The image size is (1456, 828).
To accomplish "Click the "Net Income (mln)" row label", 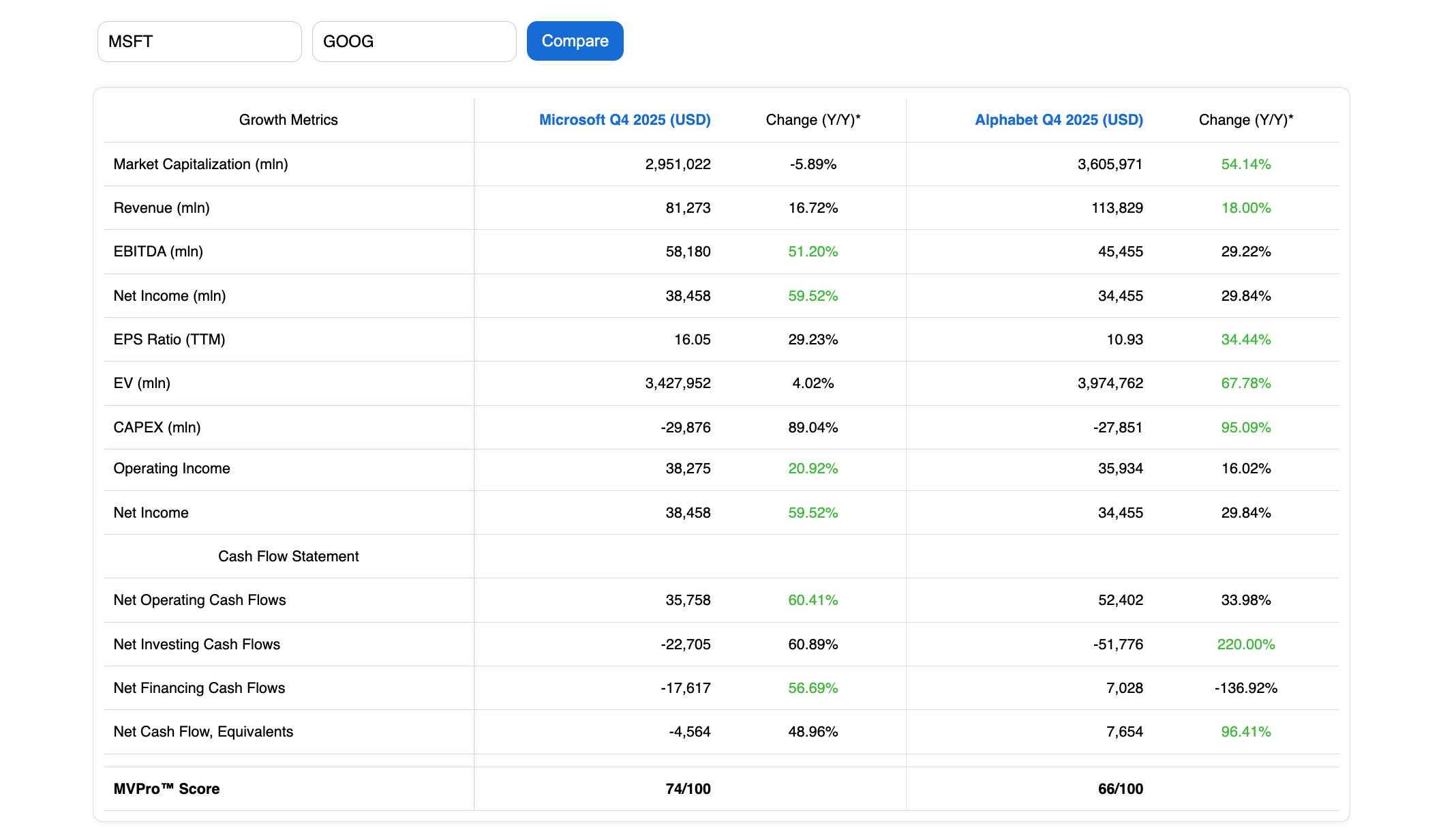I will (x=170, y=296).
